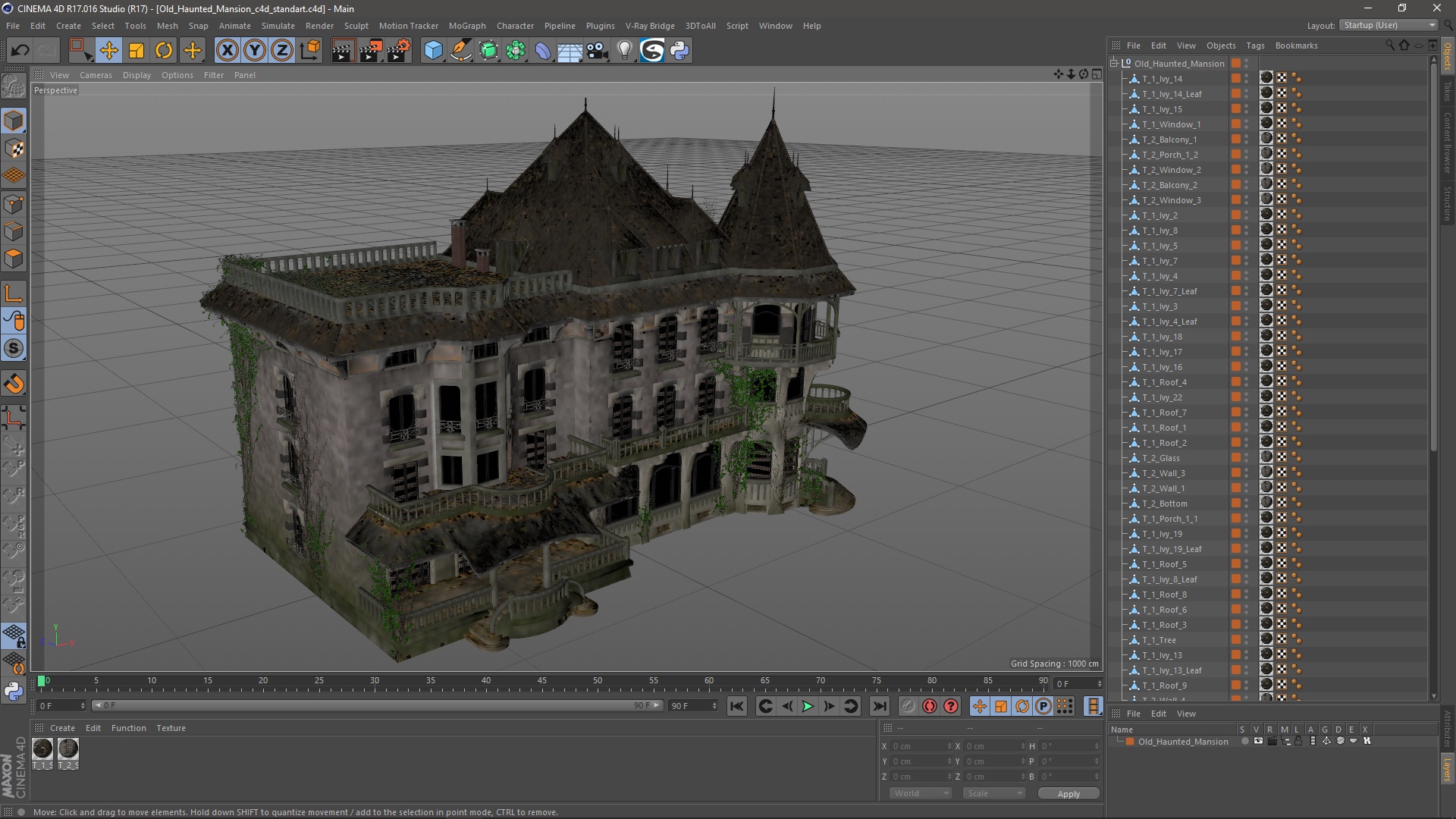Activate the Scale tool in top toolbar
This screenshot has height=819, width=1456.
tap(136, 51)
